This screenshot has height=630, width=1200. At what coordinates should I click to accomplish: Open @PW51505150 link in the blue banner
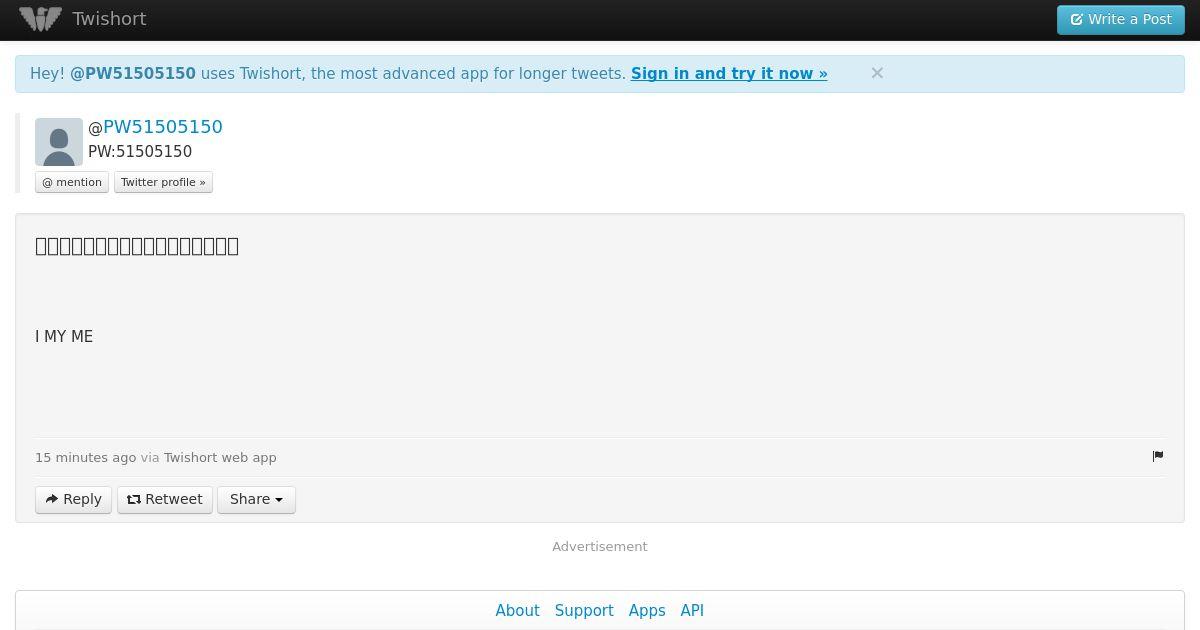[133, 74]
